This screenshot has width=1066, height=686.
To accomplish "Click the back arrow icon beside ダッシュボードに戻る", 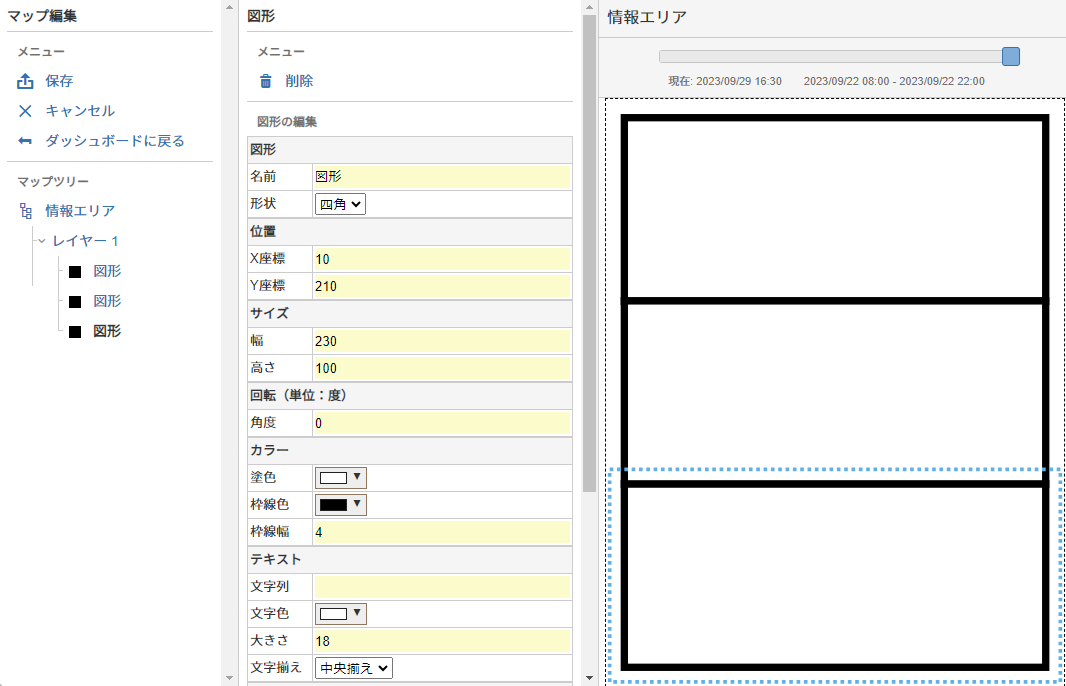I will pyautogui.click(x=25, y=141).
